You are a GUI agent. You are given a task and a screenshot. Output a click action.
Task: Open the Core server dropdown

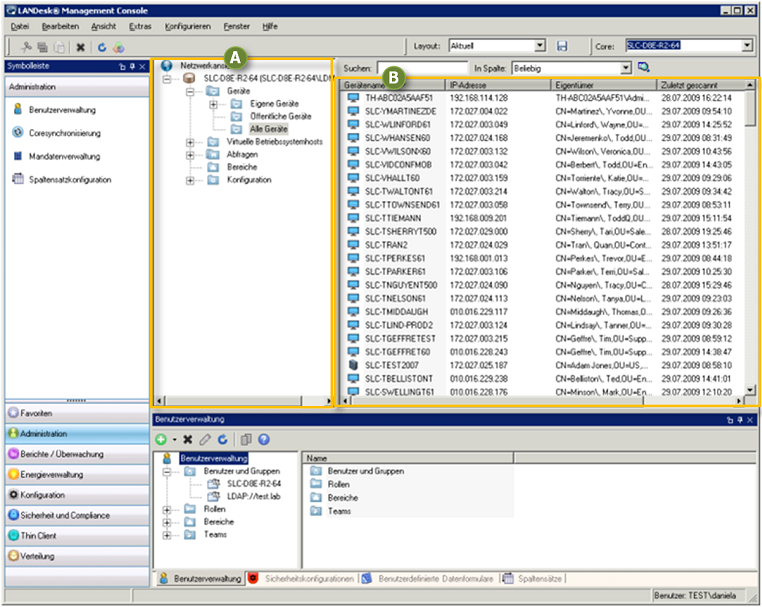[x=747, y=46]
